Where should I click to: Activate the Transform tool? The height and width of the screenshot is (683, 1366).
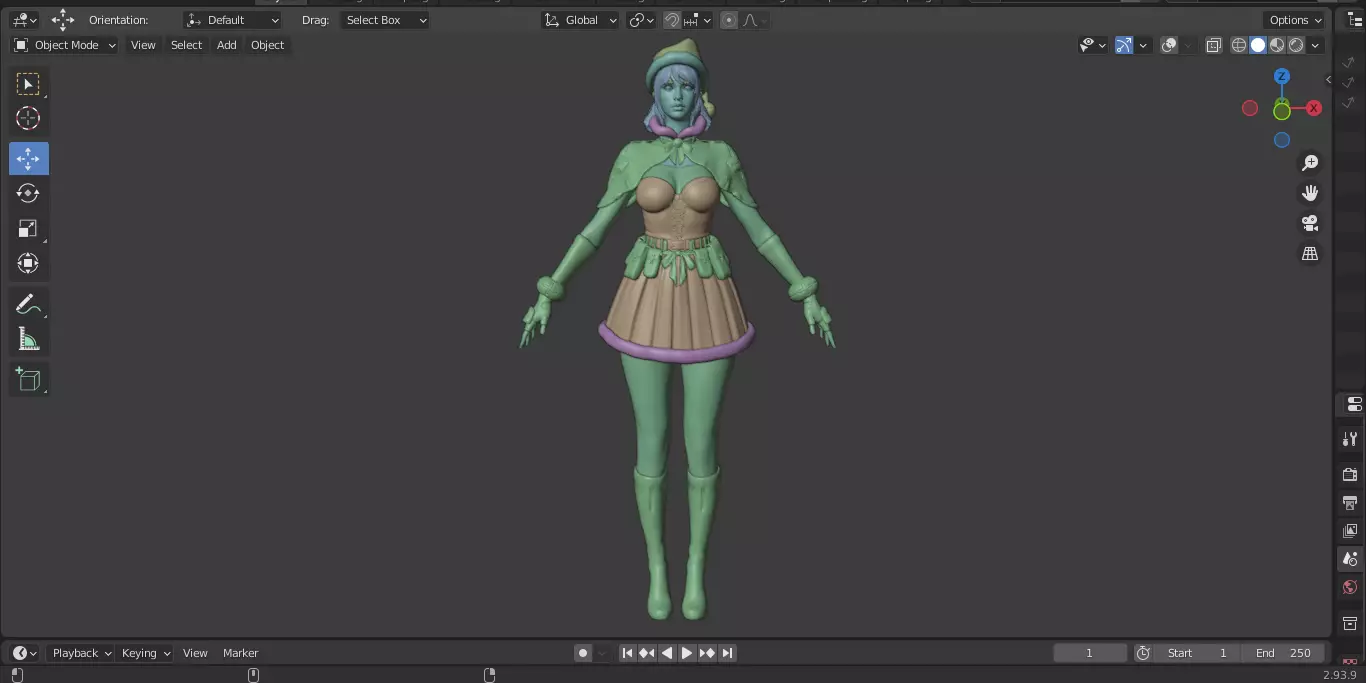28,263
